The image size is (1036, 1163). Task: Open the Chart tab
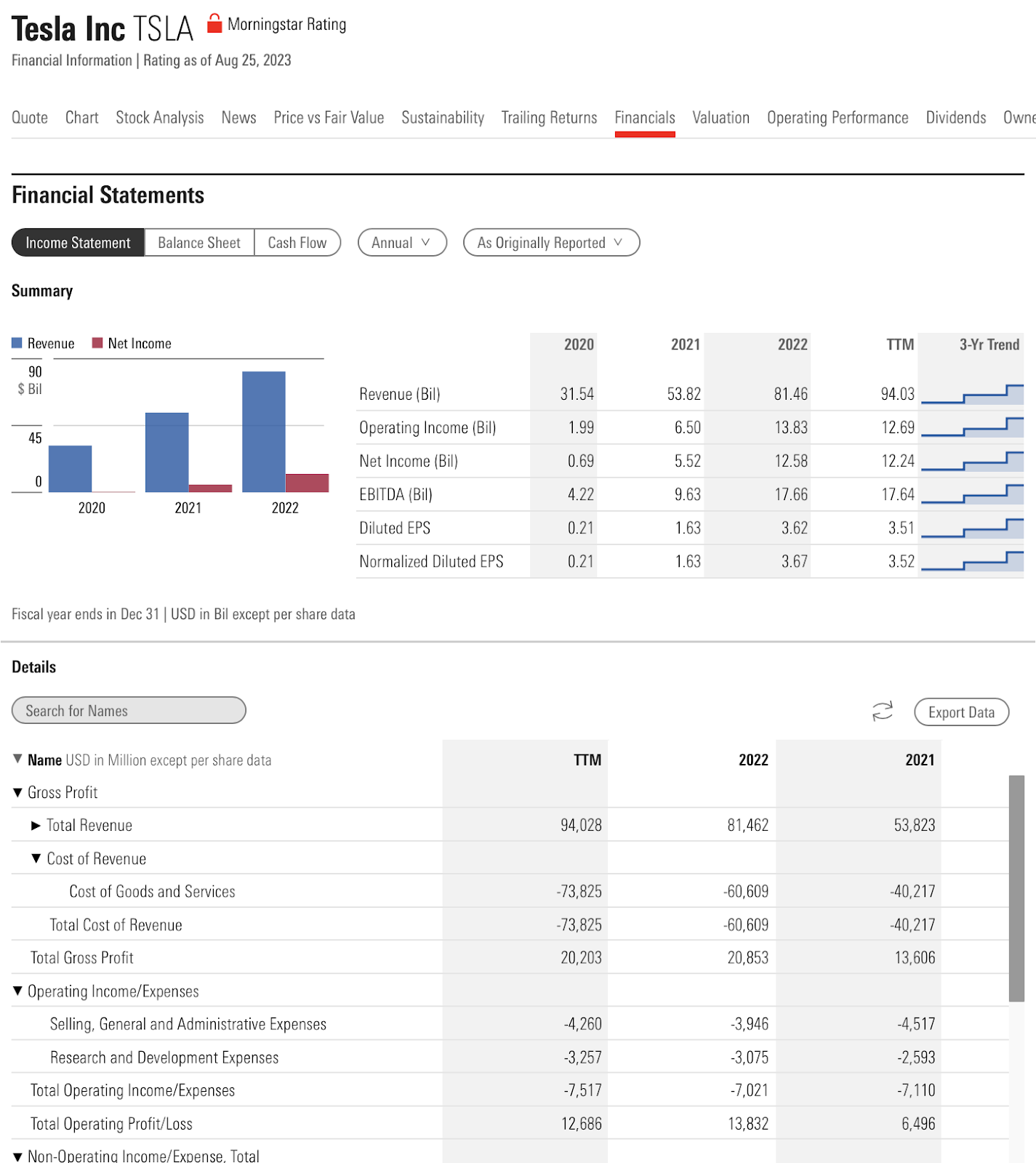click(x=82, y=118)
